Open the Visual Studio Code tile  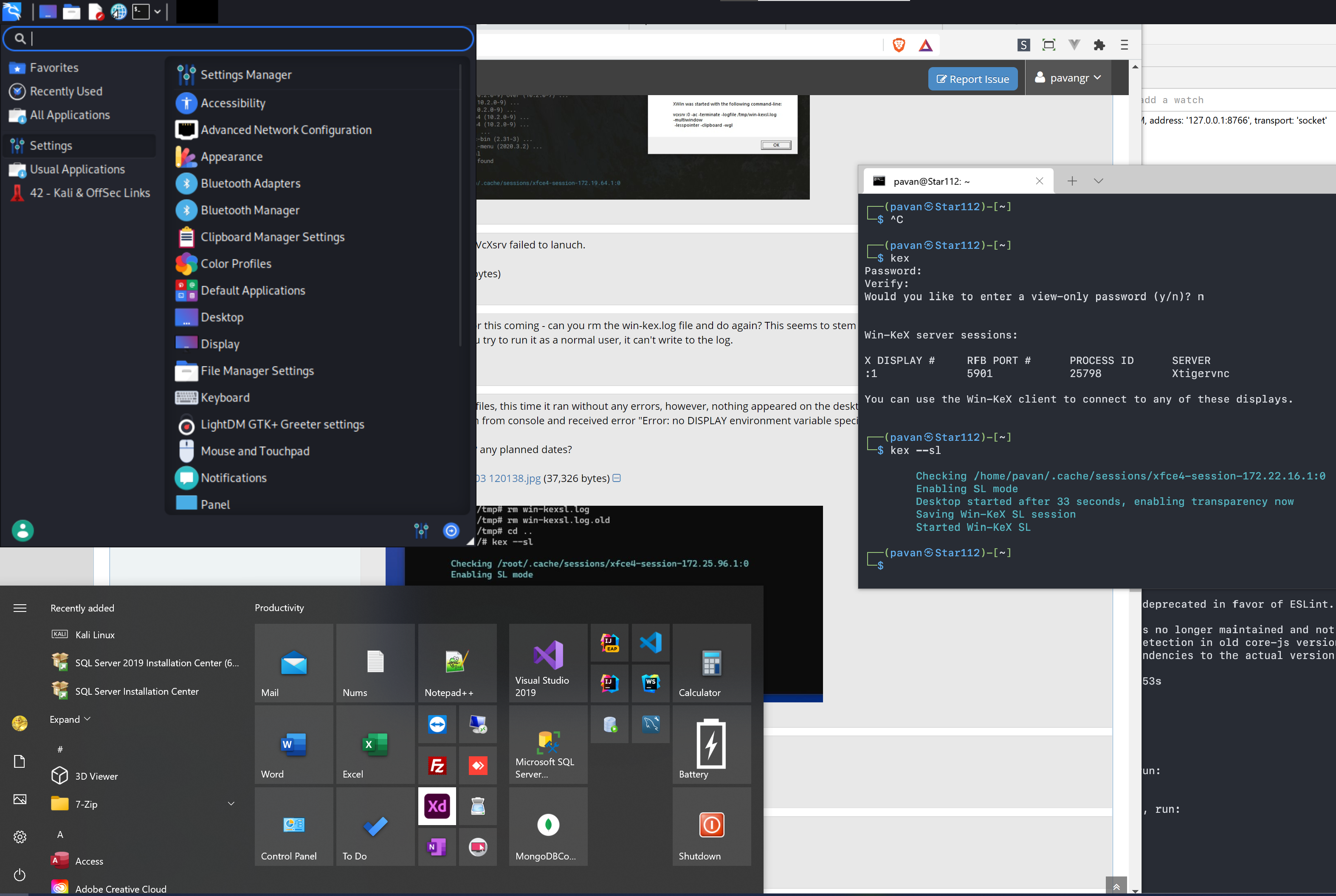[x=650, y=643]
